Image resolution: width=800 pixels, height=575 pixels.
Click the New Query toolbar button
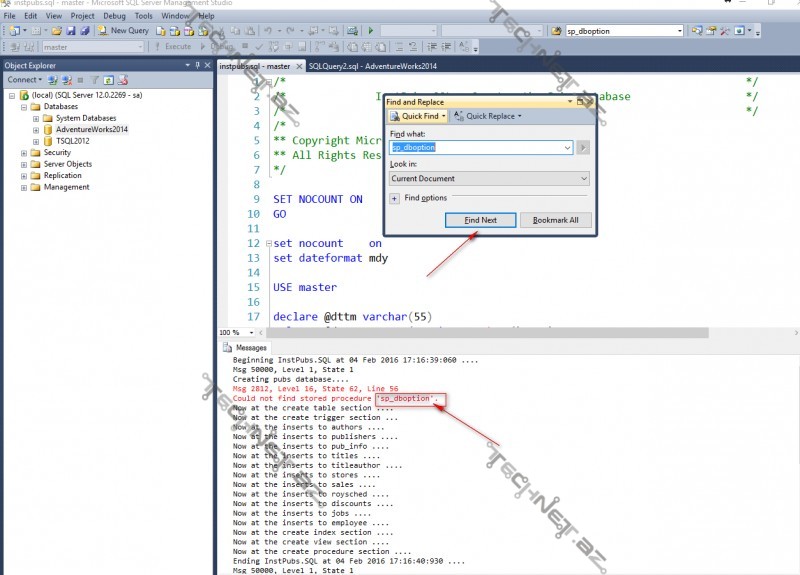[123, 31]
